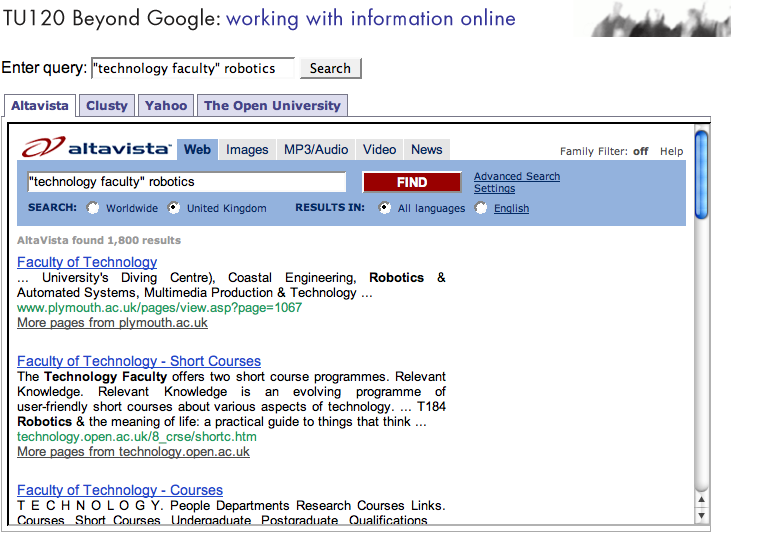766x560 pixels.
Task: Select the English results radio button
Action: coord(481,208)
